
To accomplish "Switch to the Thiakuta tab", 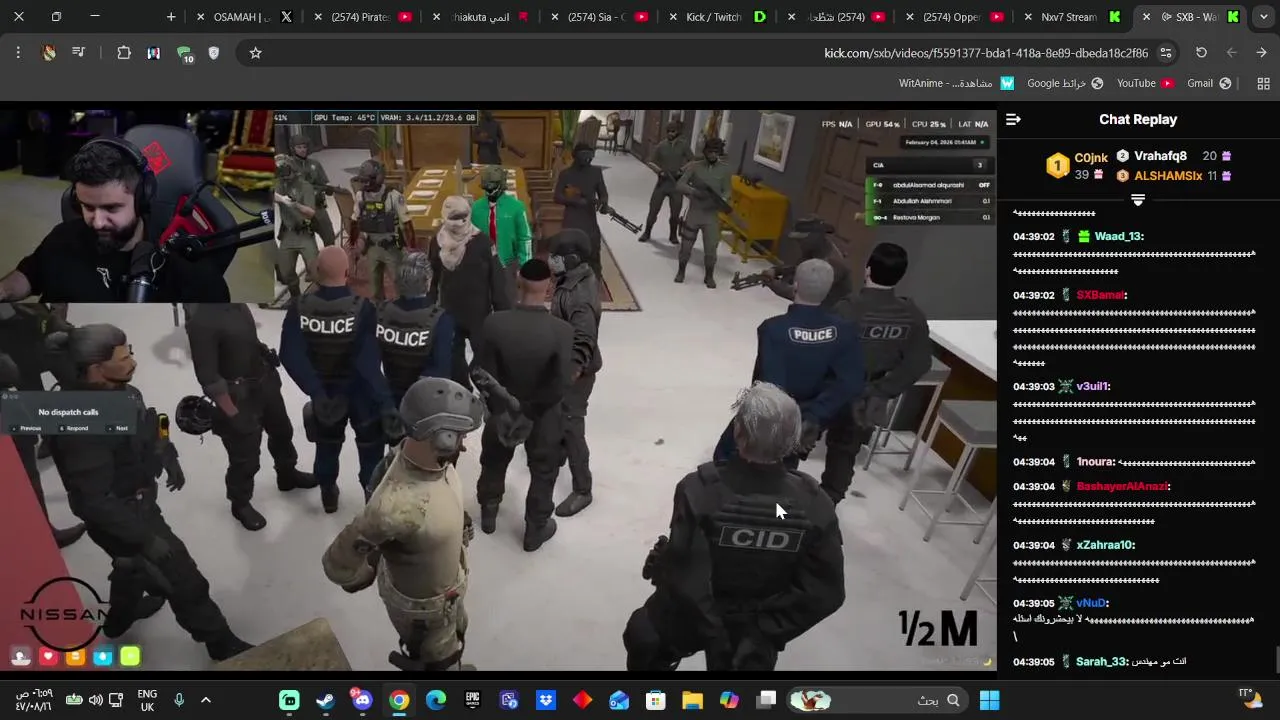I will (x=480, y=17).
